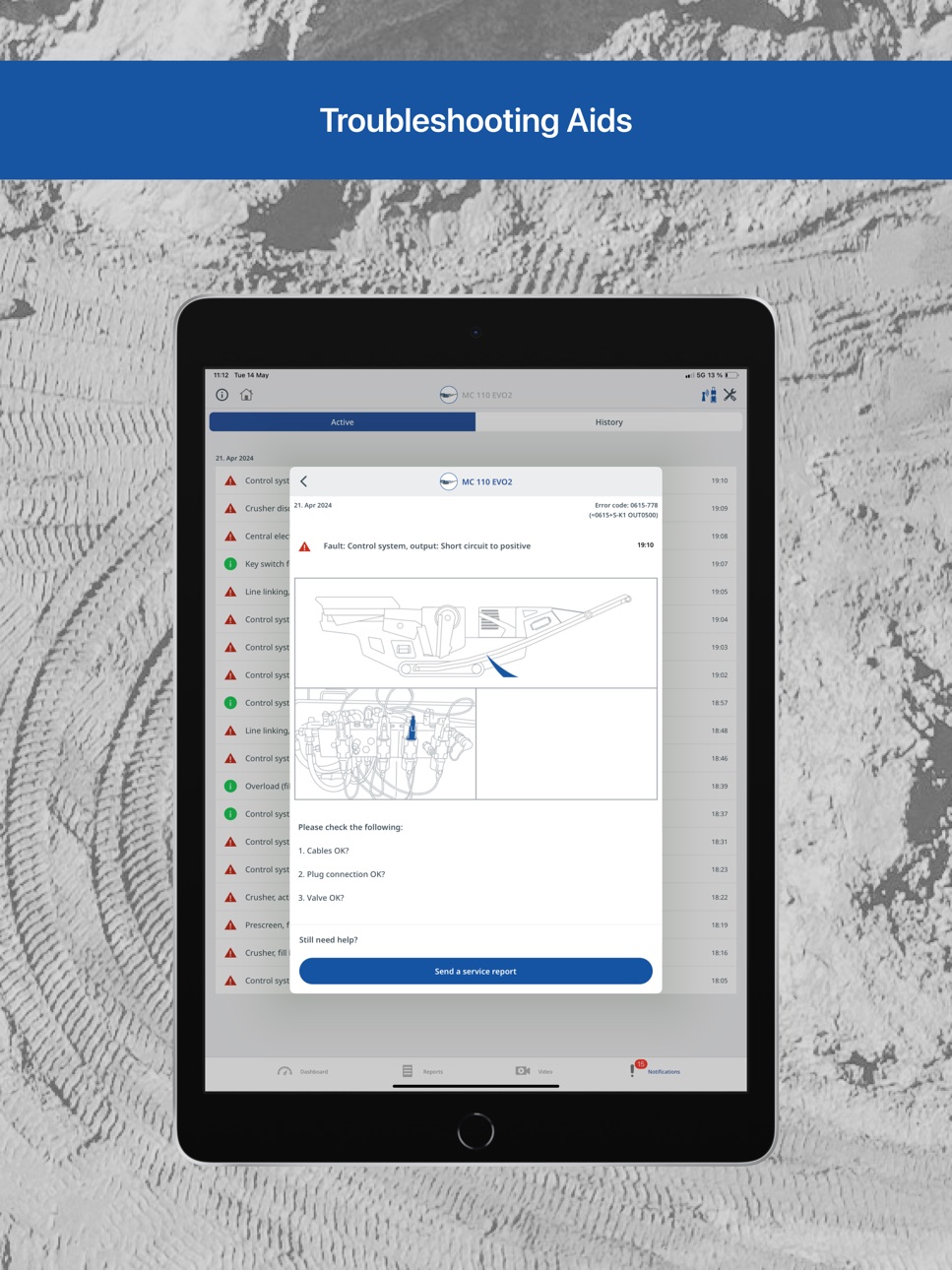Select the 18:46 timestamp row
The width and height of the screenshot is (952, 1270).
tap(476, 759)
